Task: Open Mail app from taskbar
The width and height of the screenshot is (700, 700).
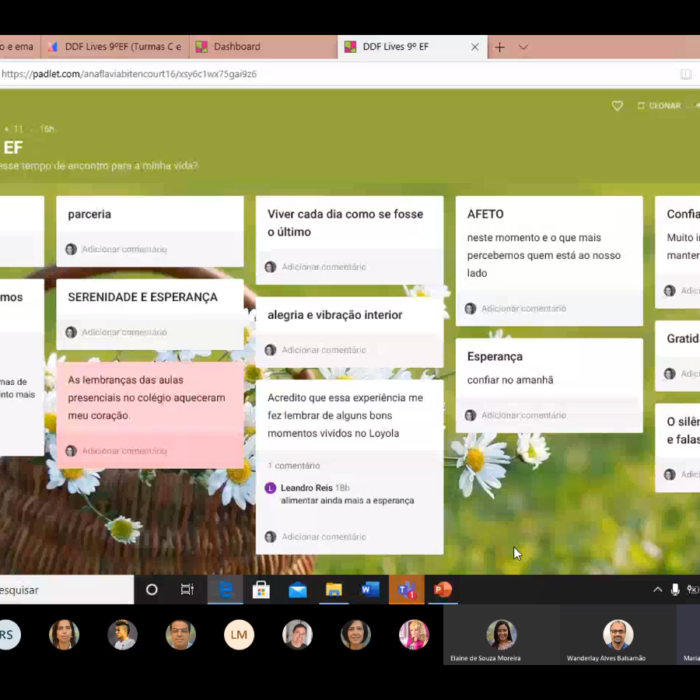Action: (298, 590)
